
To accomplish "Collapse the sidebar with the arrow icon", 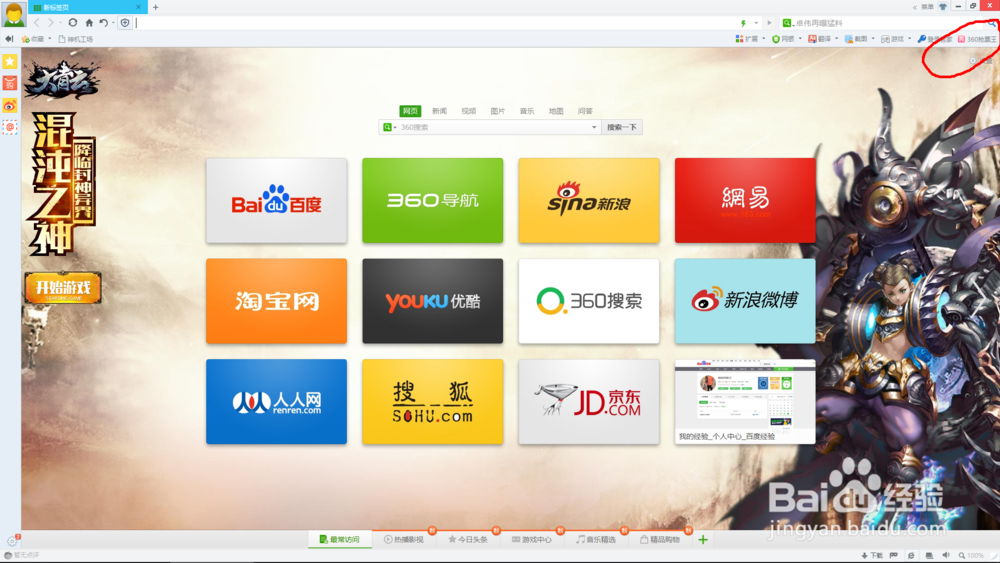I will (9, 39).
